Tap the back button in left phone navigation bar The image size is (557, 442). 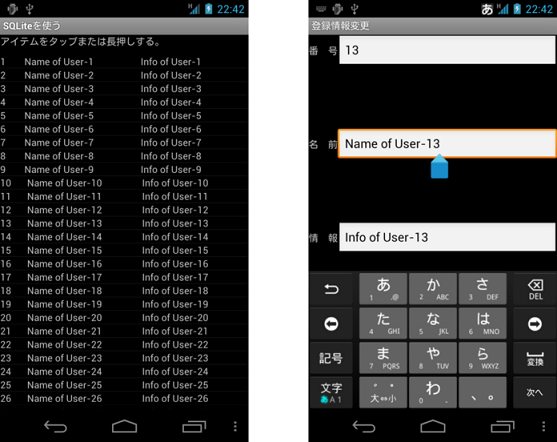[55, 426]
